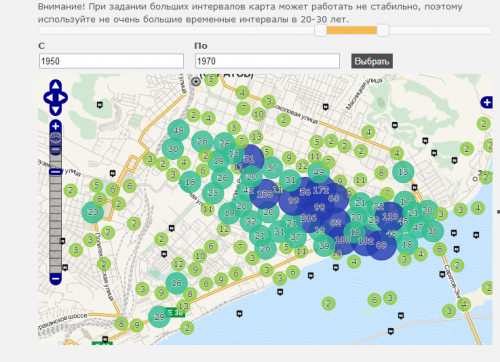Pan the map up with the arrow
Viewport: 500px width, 362px height.
(56, 85)
